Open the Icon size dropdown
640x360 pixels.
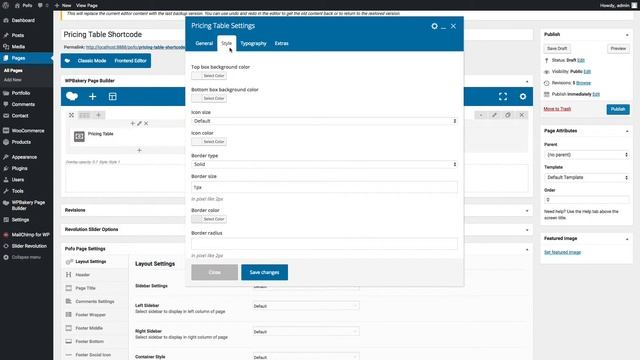[x=324, y=121]
